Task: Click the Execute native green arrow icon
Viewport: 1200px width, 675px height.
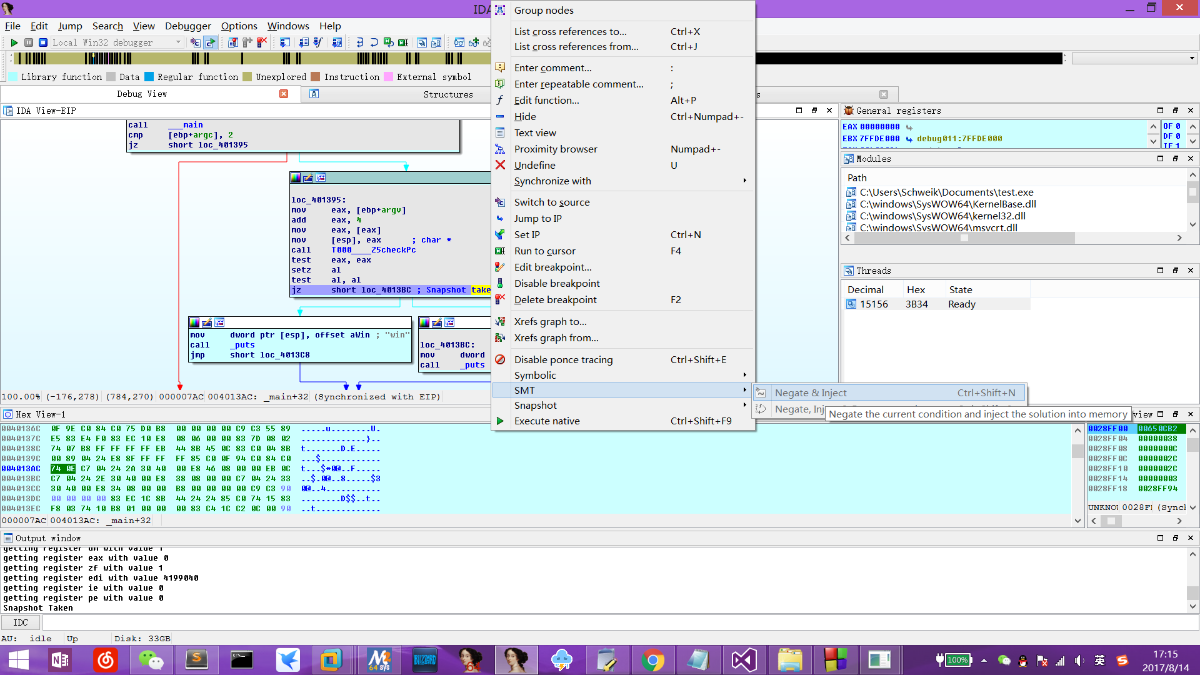Action: coord(500,421)
